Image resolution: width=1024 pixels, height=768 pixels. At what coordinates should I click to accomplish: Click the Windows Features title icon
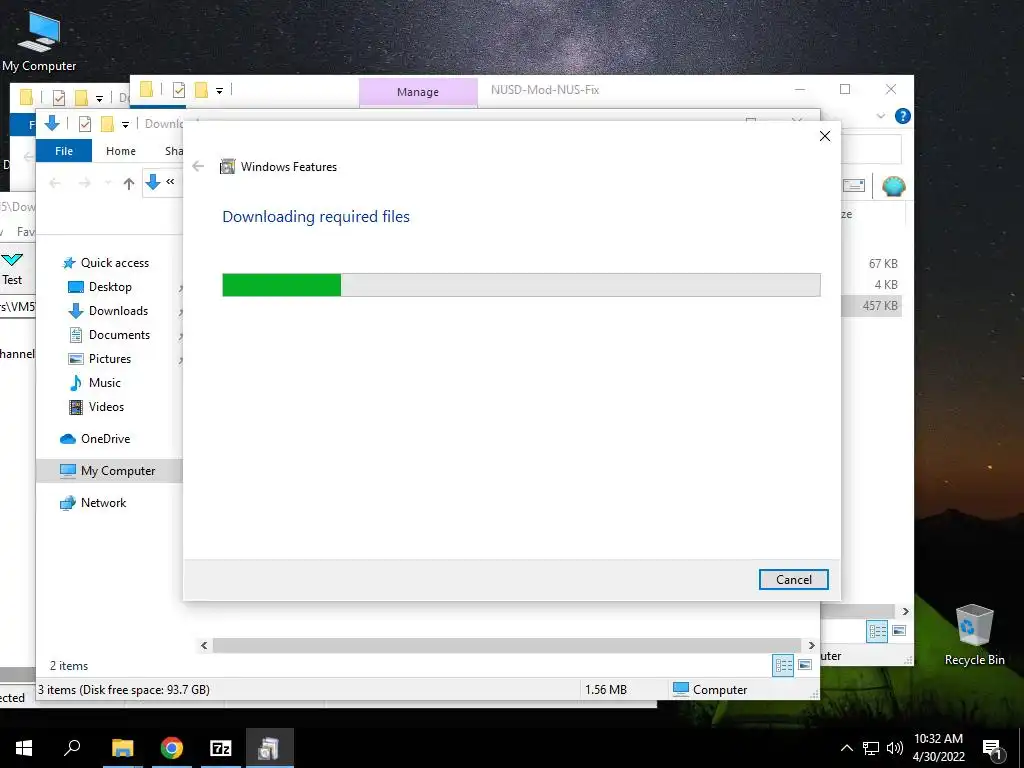tap(227, 167)
